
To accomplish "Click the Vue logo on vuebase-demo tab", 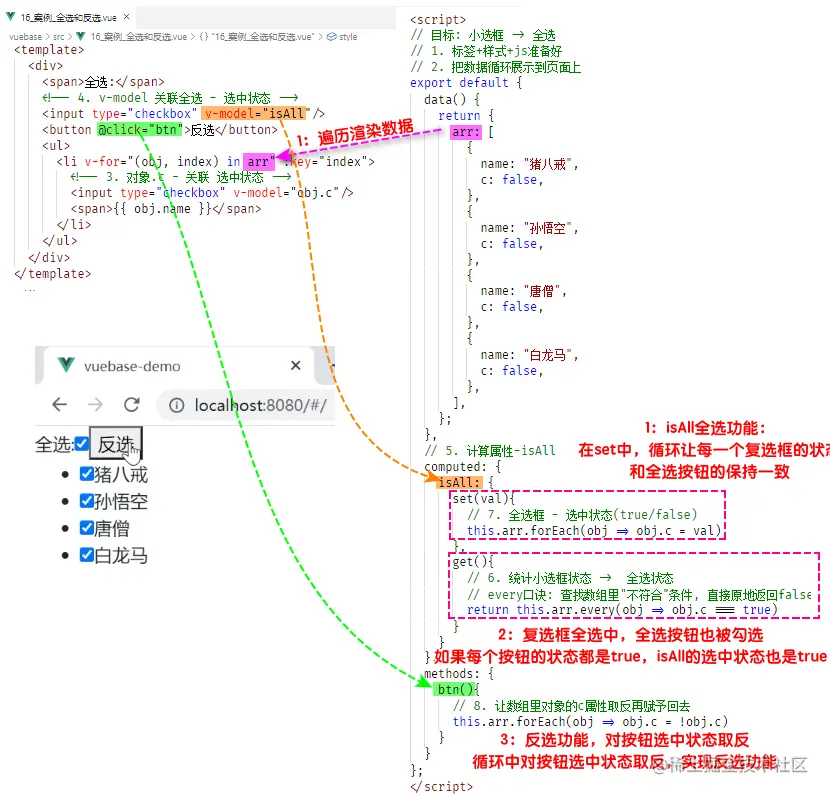I will point(66,365).
